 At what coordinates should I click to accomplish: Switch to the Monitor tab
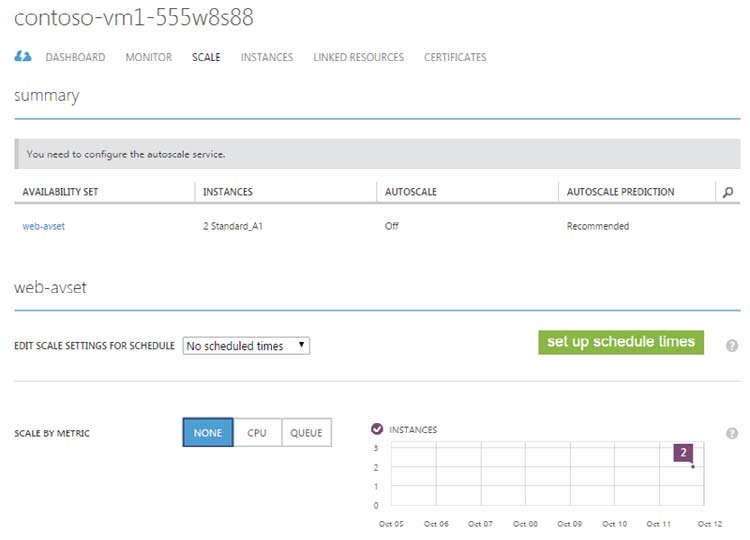coord(148,57)
